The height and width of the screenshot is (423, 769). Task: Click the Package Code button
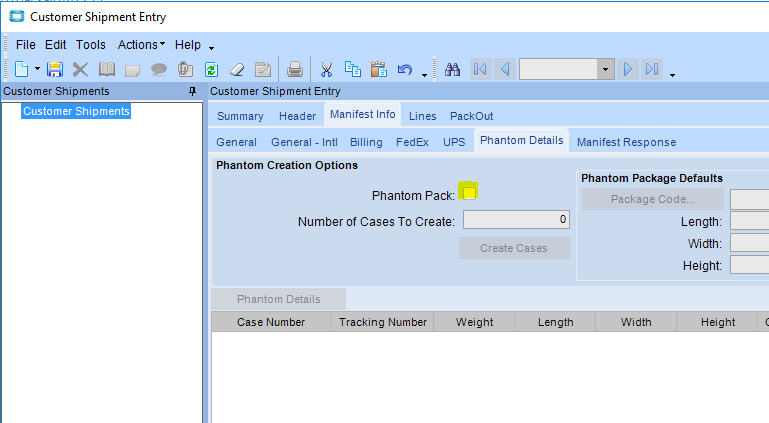point(653,199)
